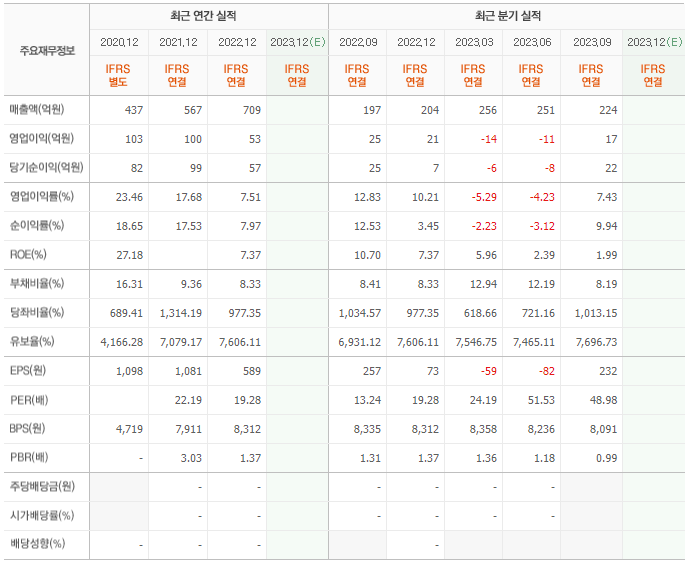Click ROE value 10.70
The width and height of the screenshot is (695, 565).
coord(367,255)
